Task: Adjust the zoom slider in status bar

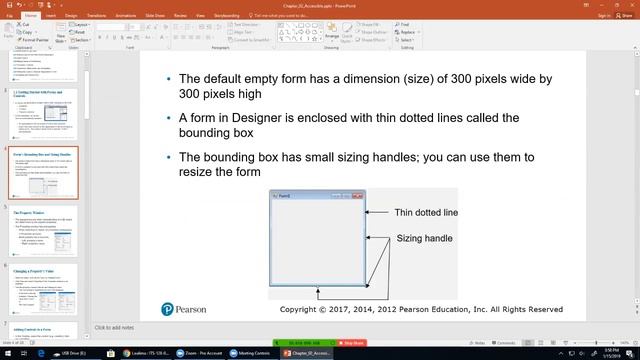Action: [x=596, y=343]
